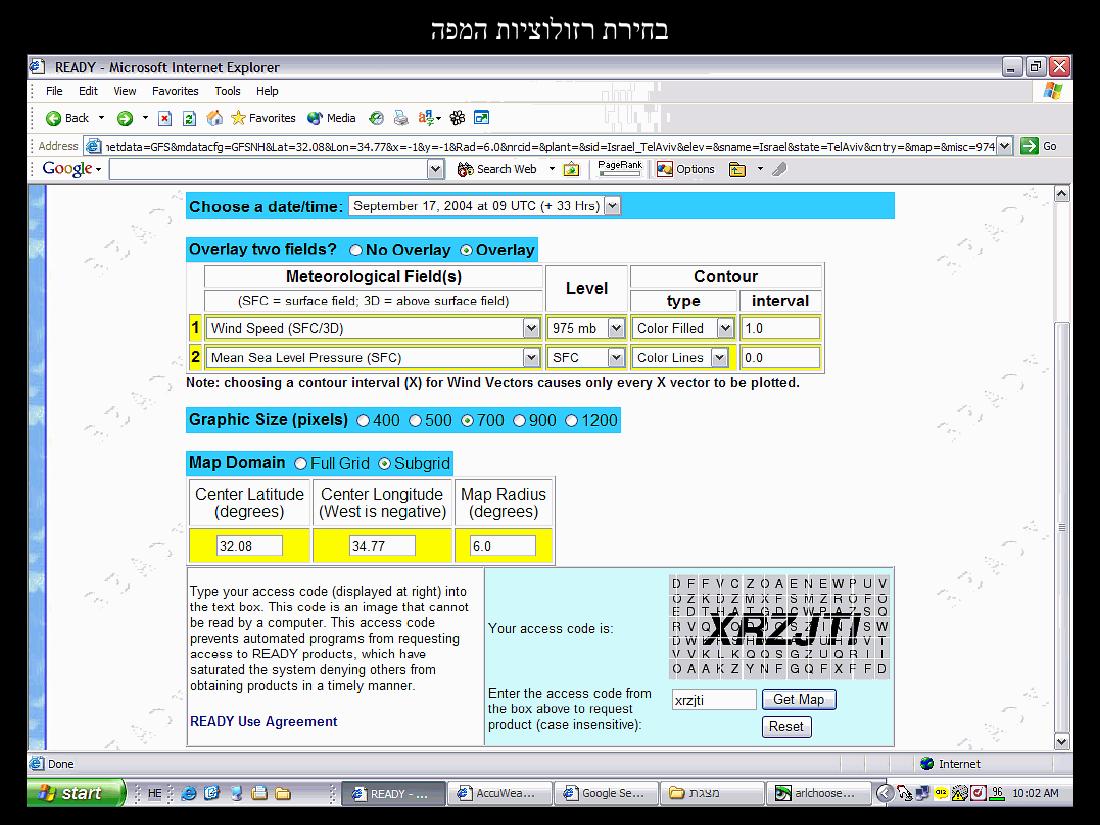1100x825 pixels.
Task: Open Color Filled contour type dropdown
Action: [x=725, y=328]
